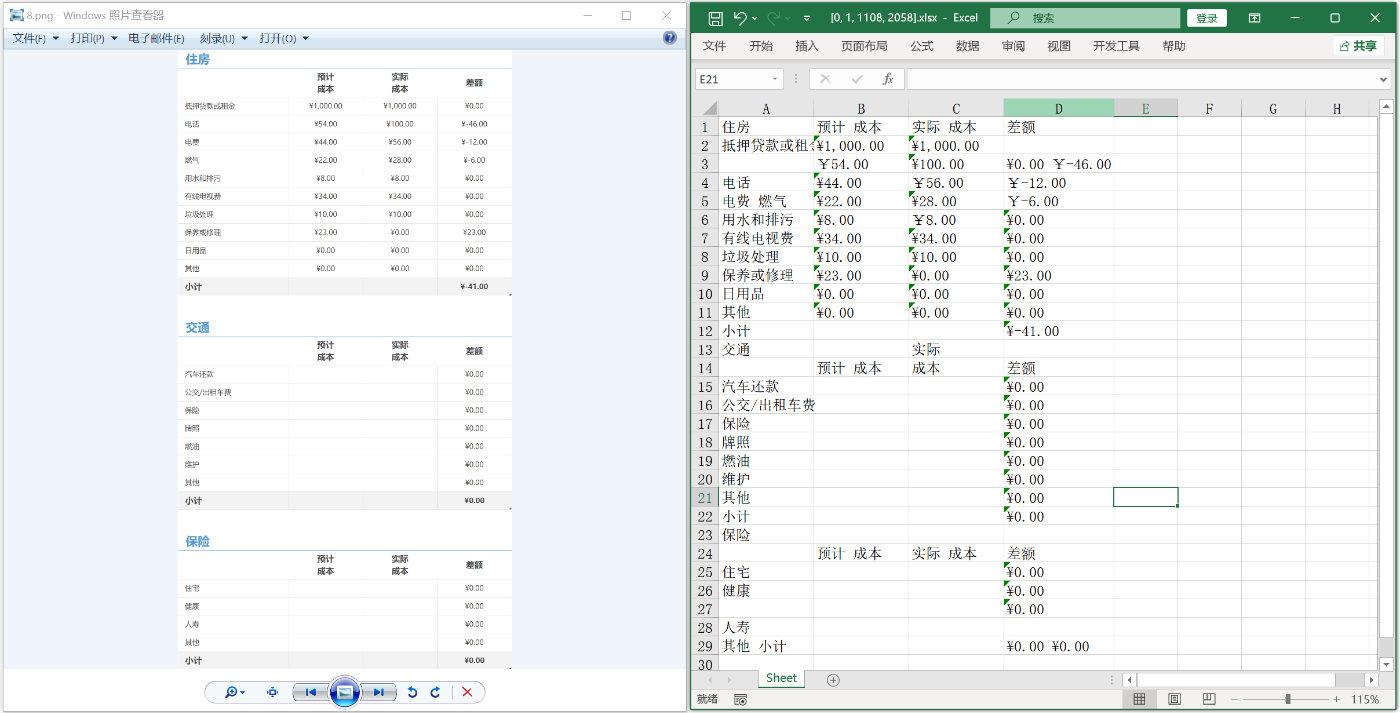Viewport: 1400px width, 713px height.
Task: Undo the last action in Excel
Action: point(740,18)
